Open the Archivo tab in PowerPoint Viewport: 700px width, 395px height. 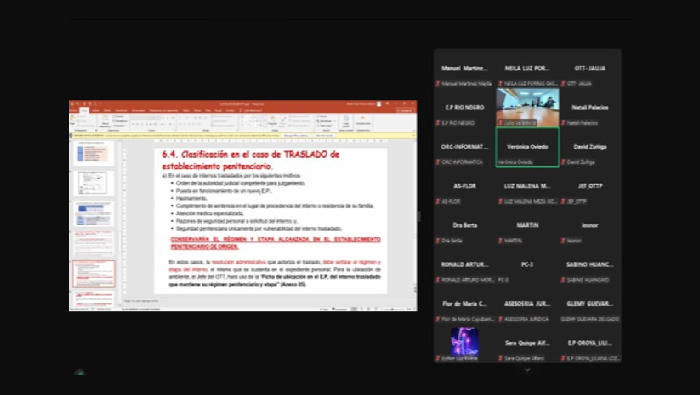(74, 110)
